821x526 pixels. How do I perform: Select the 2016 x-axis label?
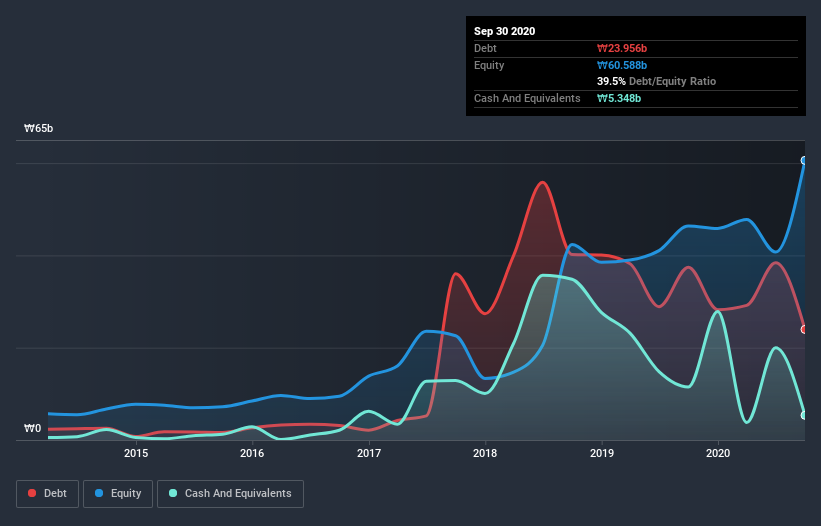point(252,453)
